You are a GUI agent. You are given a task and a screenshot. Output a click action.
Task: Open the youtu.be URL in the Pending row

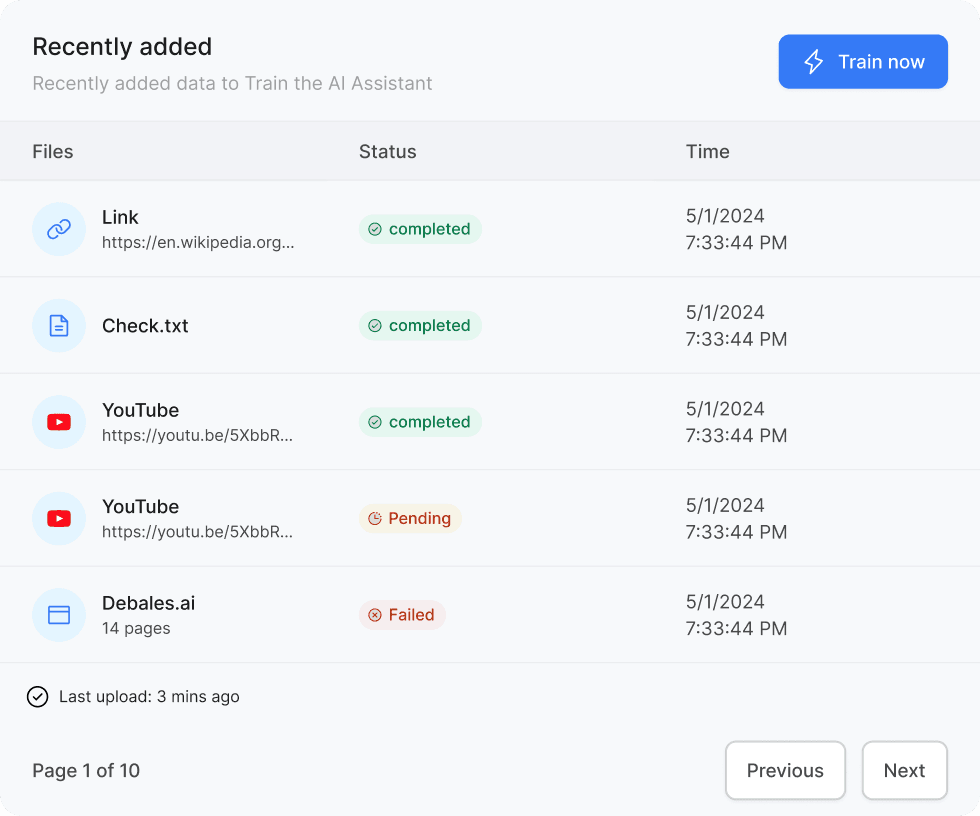tap(197, 532)
